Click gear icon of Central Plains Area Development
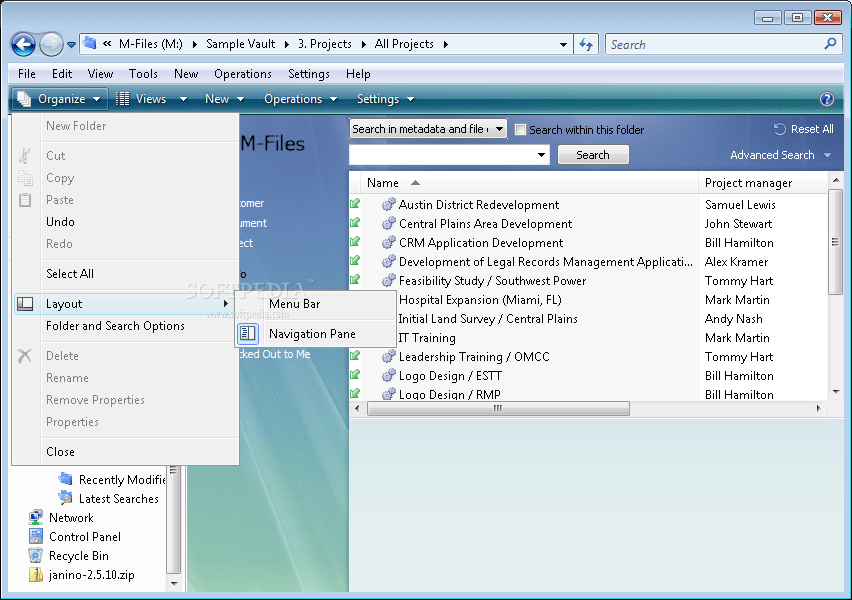852x600 pixels. coord(389,223)
